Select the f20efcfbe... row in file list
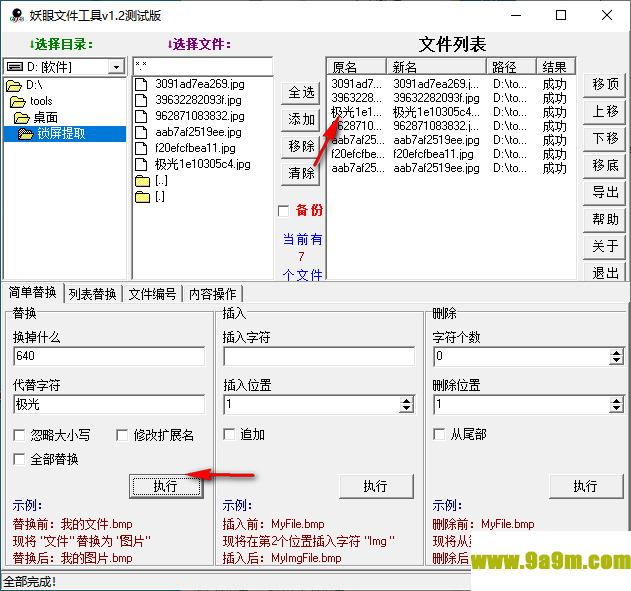Viewport: 631px width, 591px height. (x=450, y=154)
